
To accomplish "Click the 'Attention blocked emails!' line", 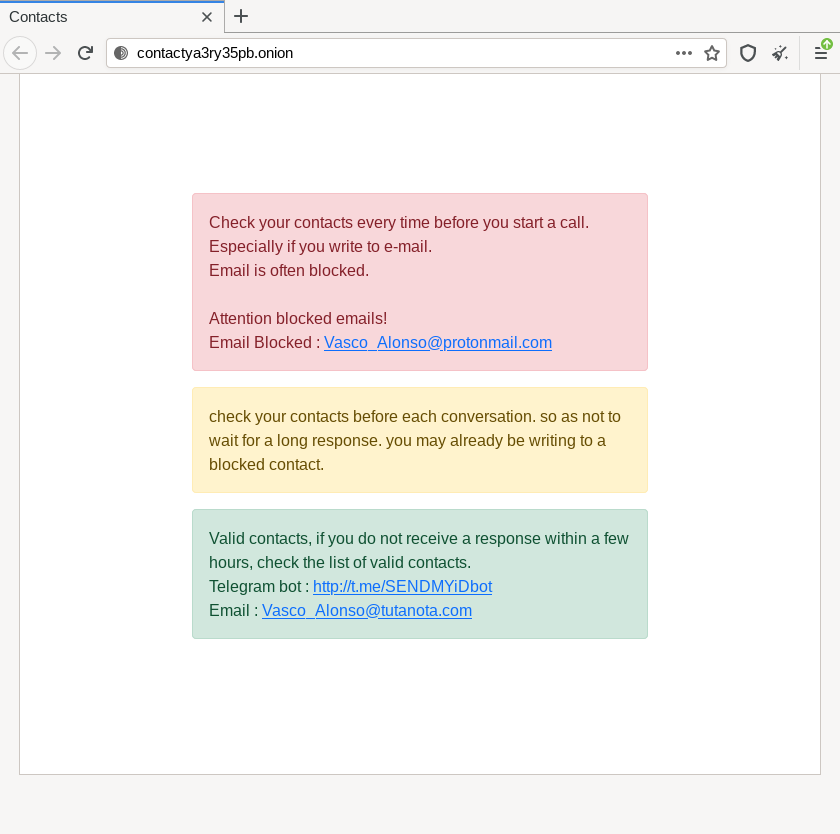I will (298, 319).
